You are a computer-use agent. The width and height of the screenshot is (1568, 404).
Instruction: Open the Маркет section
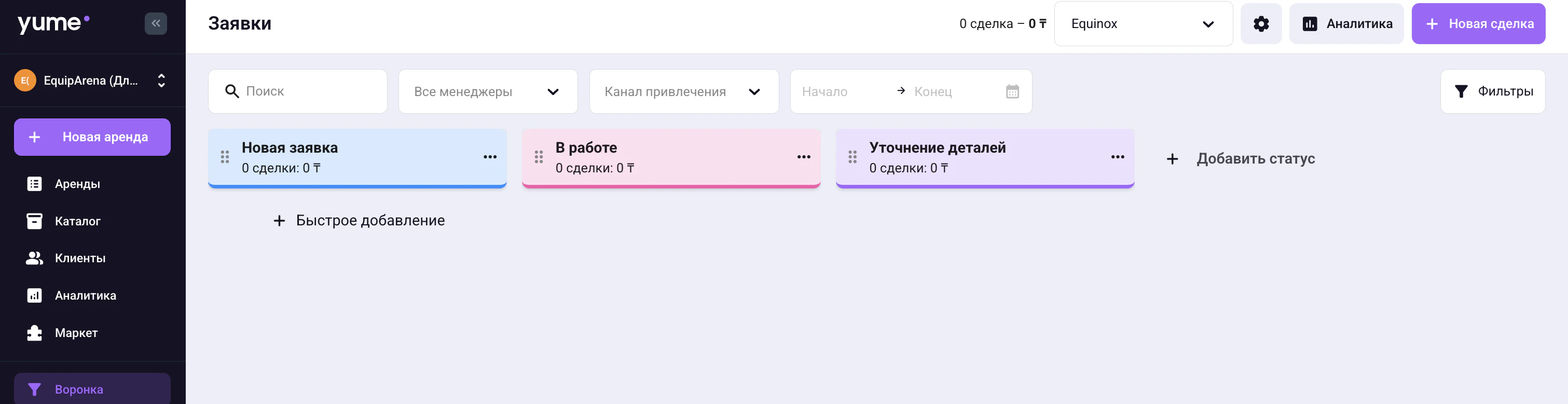click(x=75, y=333)
